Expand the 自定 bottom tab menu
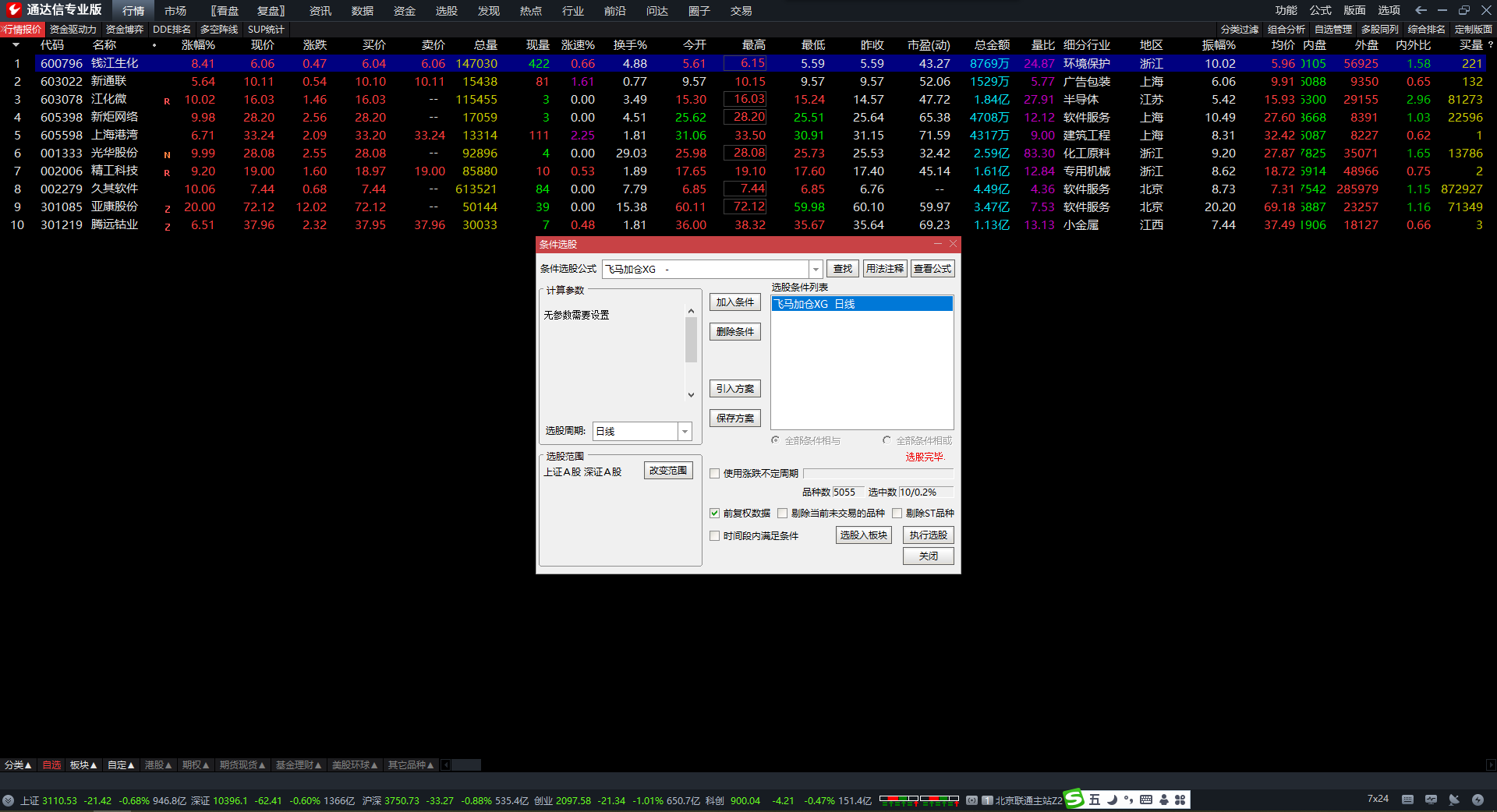Screen dimensions: 1497x812 (121, 765)
